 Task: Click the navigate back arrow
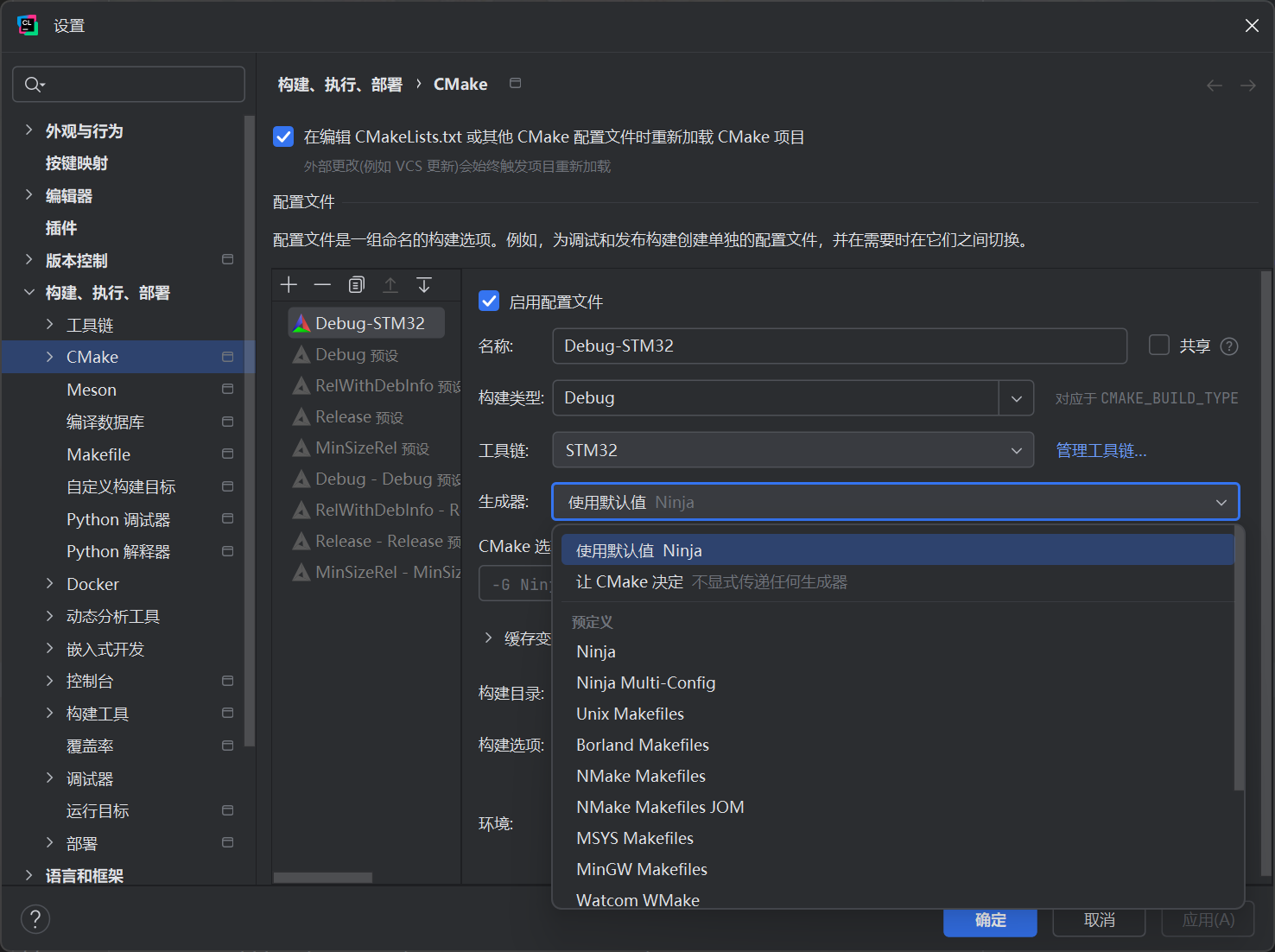[x=1215, y=85]
